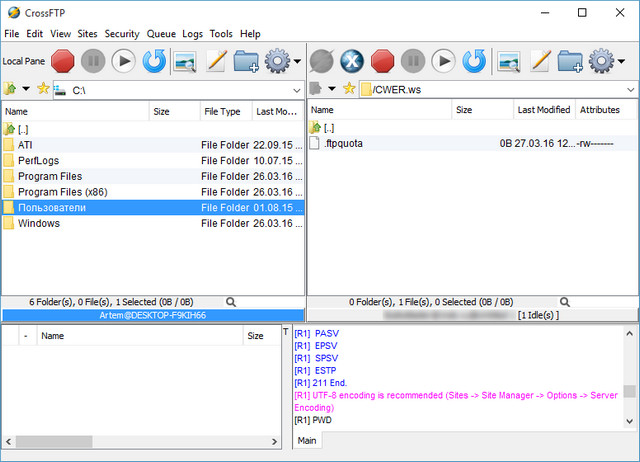Click the local pane pencil edit icon
The image size is (640, 462).
[x=216, y=61]
